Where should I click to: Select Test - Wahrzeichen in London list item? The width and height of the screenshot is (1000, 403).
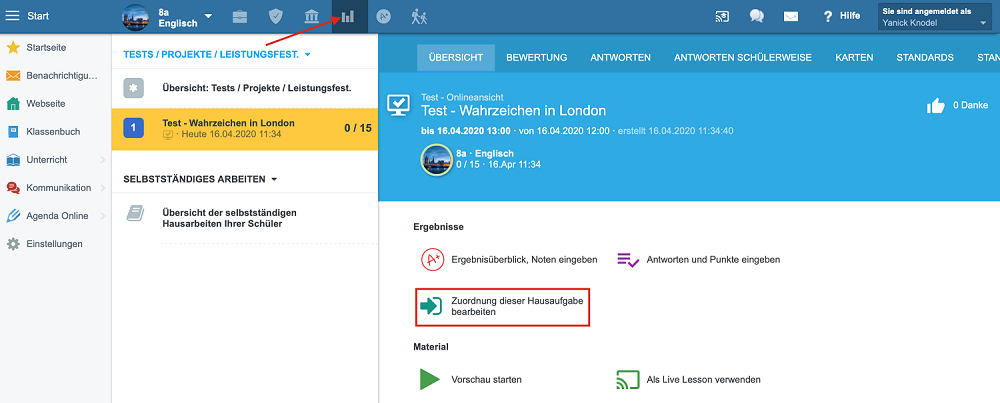pos(245,129)
